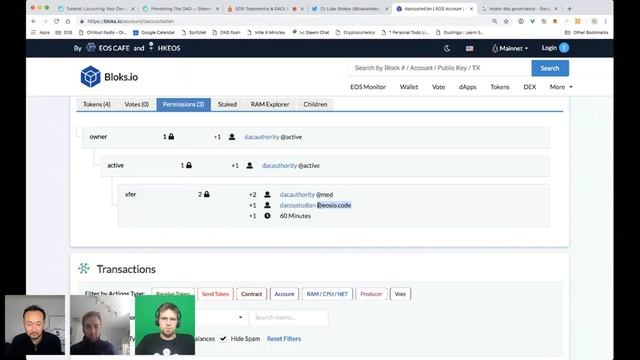Filter by Producer actions
The height and width of the screenshot is (360, 640).
click(x=371, y=294)
